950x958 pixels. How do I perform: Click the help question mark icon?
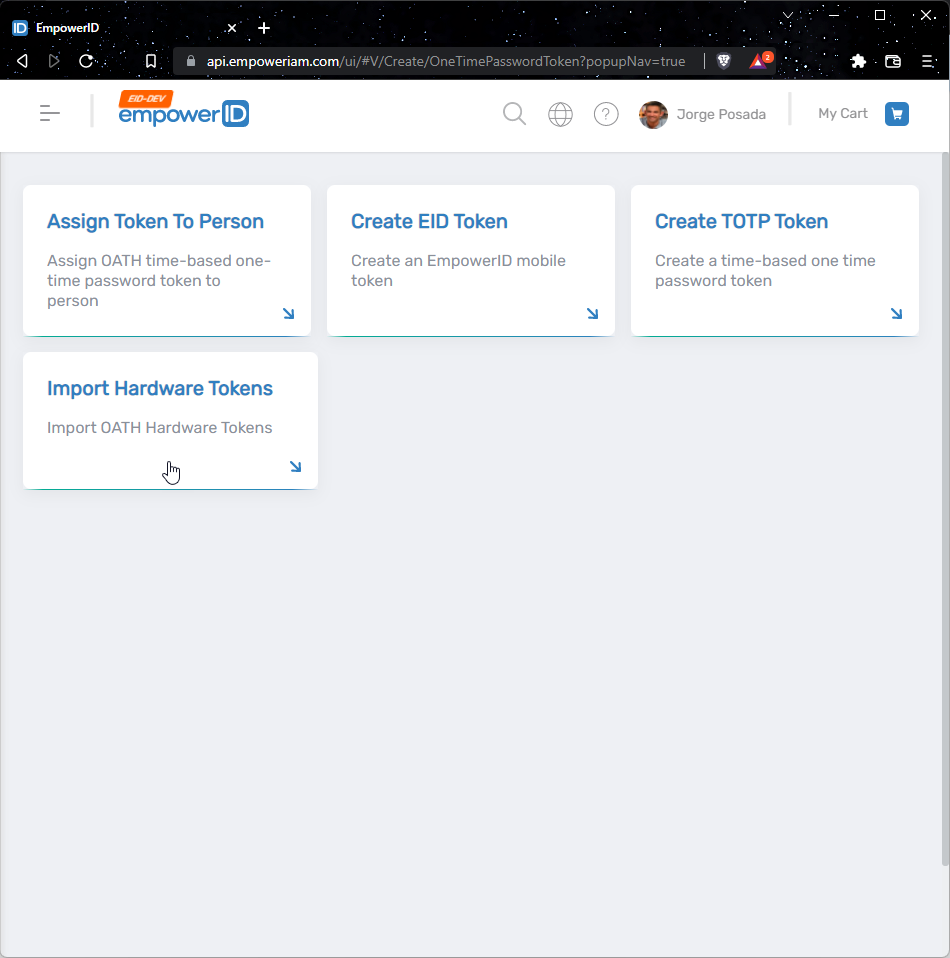(x=606, y=114)
